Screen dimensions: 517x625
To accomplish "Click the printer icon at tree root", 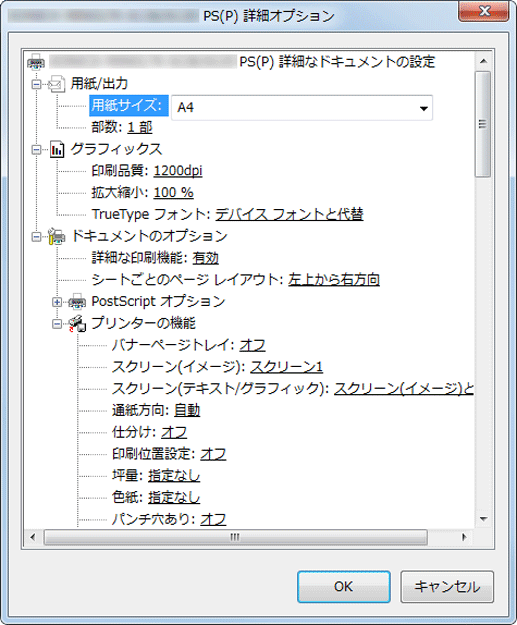I will pos(36,62).
